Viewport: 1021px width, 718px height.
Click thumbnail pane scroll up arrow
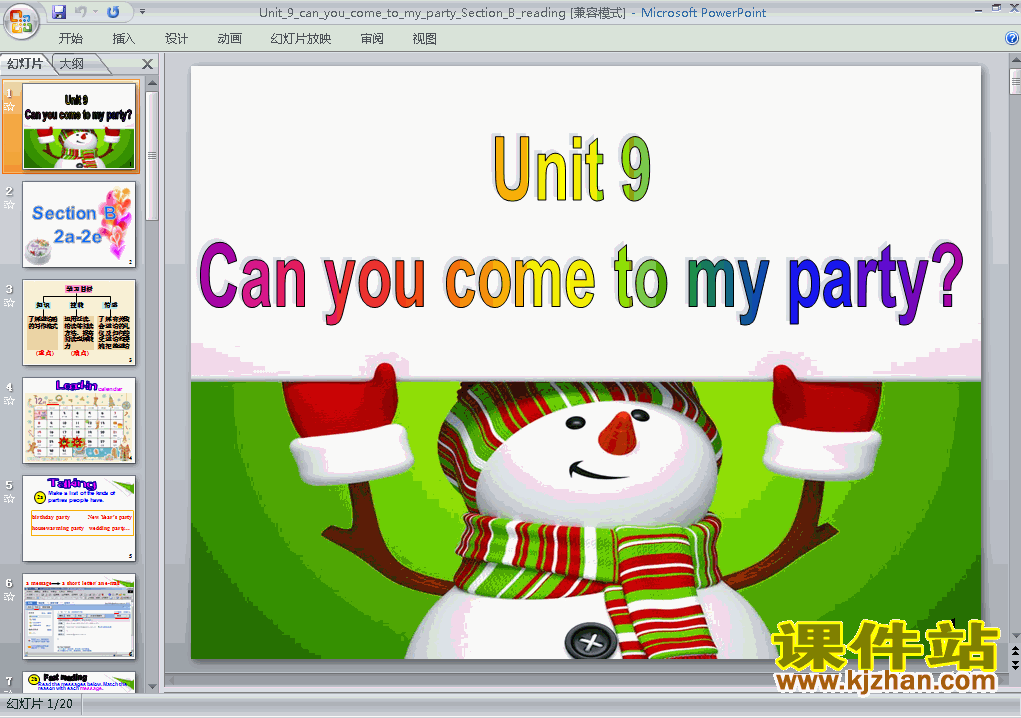click(x=152, y=83)
